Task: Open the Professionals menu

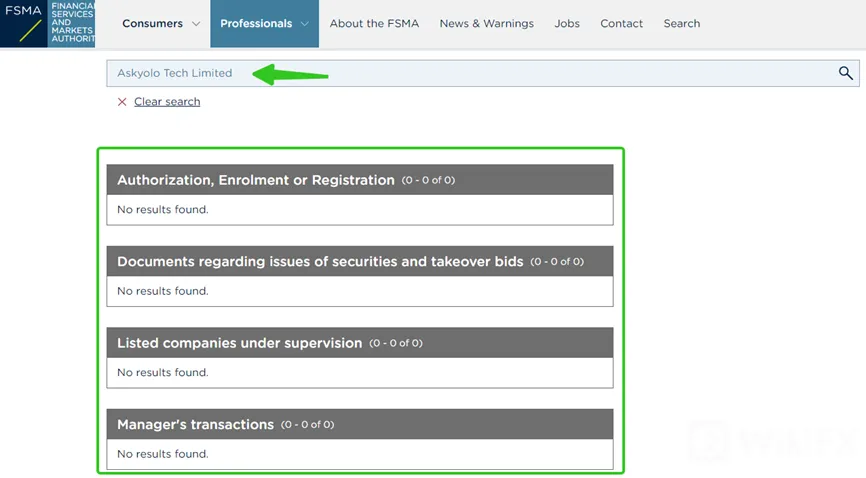Action: pyautogui.click(x=256, y=23)
